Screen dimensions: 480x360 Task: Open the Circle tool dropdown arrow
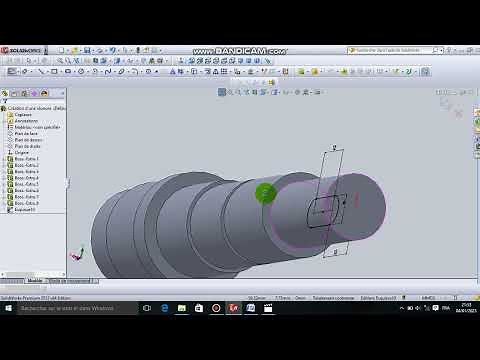point(87,72)
